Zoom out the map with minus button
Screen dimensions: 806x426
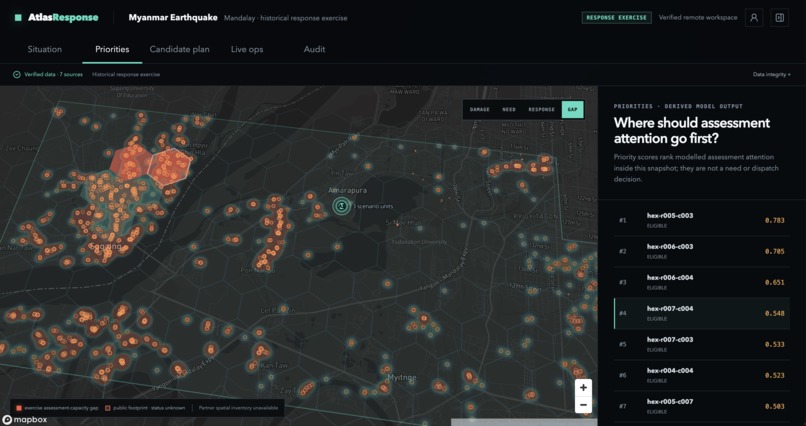tap(583, 405)
